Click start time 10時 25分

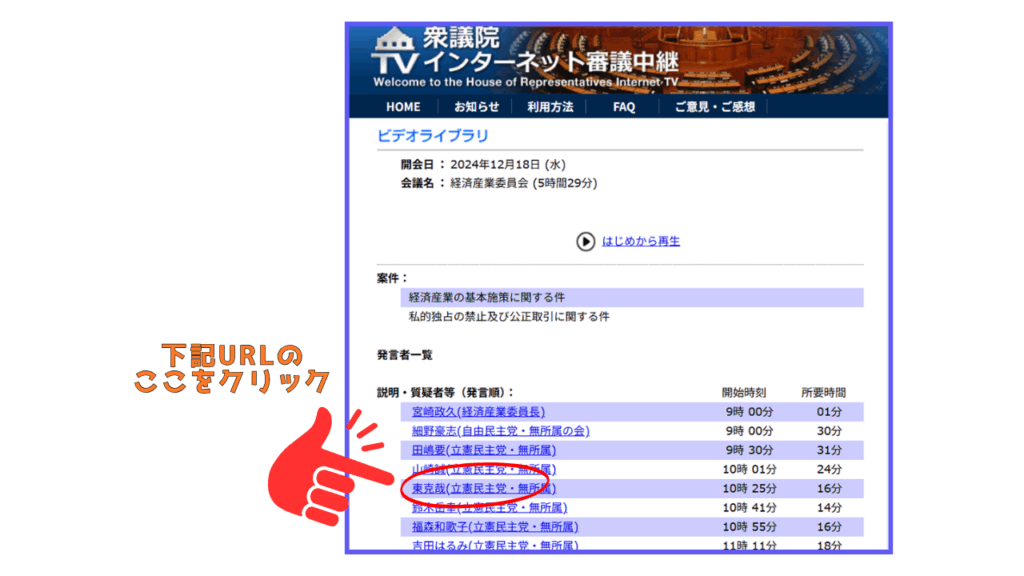tap(750, 488)
